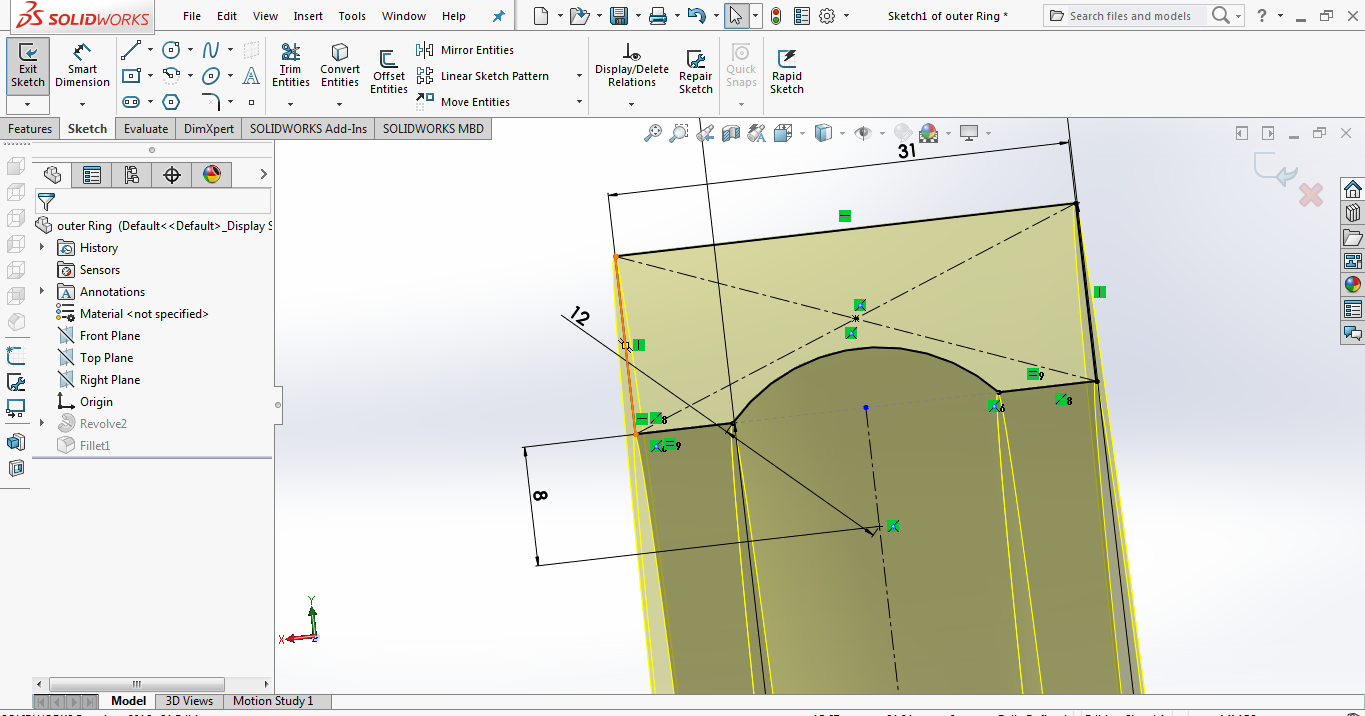Select Mirror Entities
The height and width of the screenshot is (716, 1365).
tap(465, 50)
